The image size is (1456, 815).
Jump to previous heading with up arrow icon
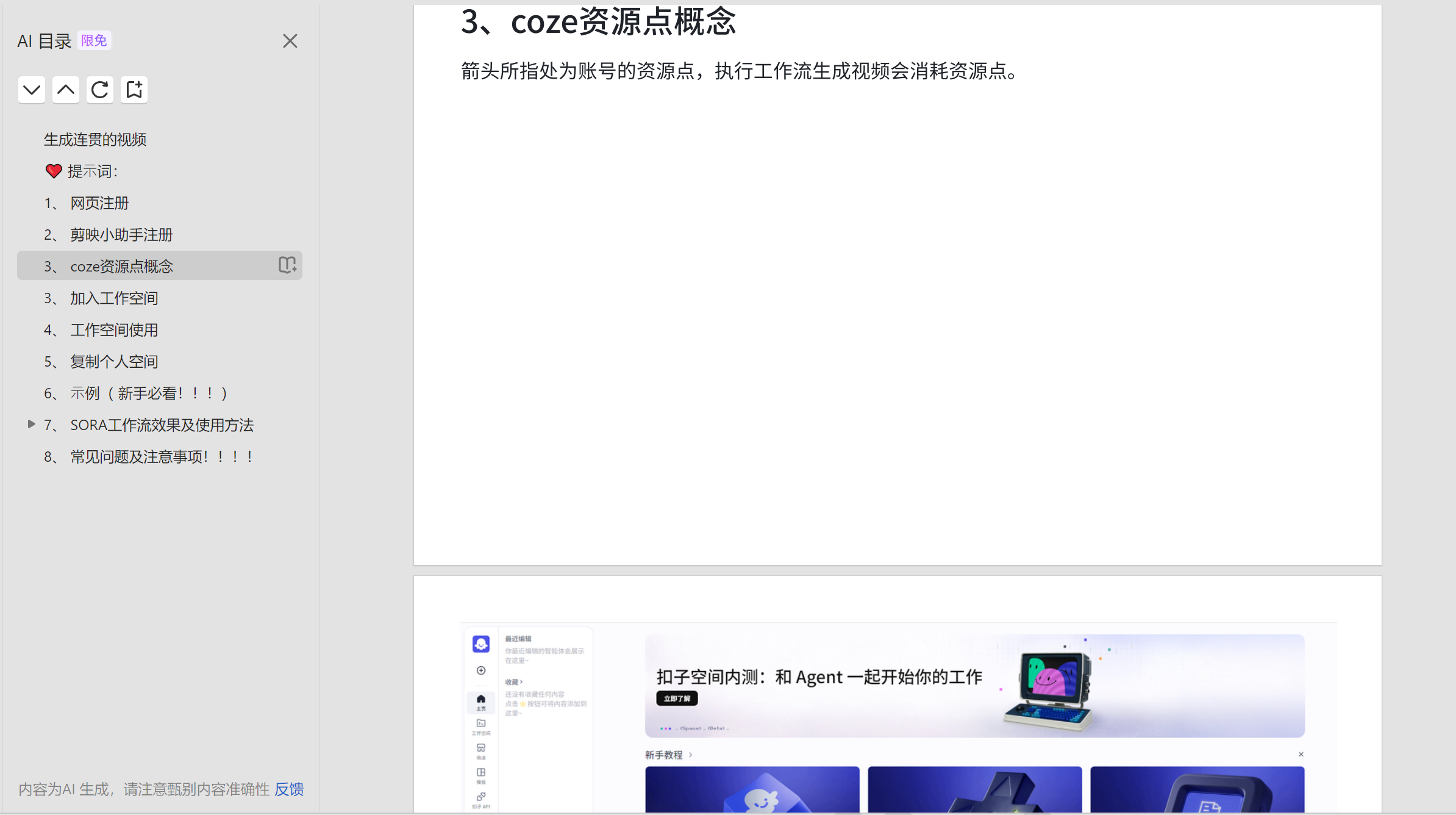pos(65,90)
